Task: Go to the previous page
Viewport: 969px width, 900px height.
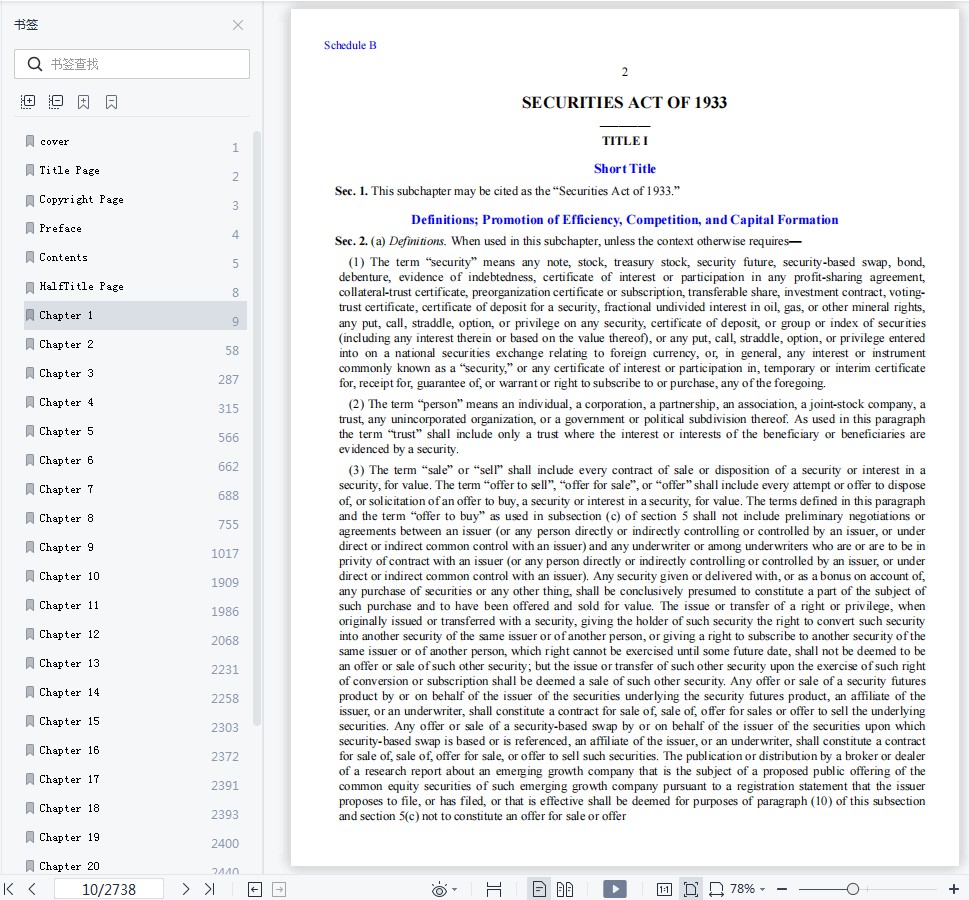Action: (32, 889)
